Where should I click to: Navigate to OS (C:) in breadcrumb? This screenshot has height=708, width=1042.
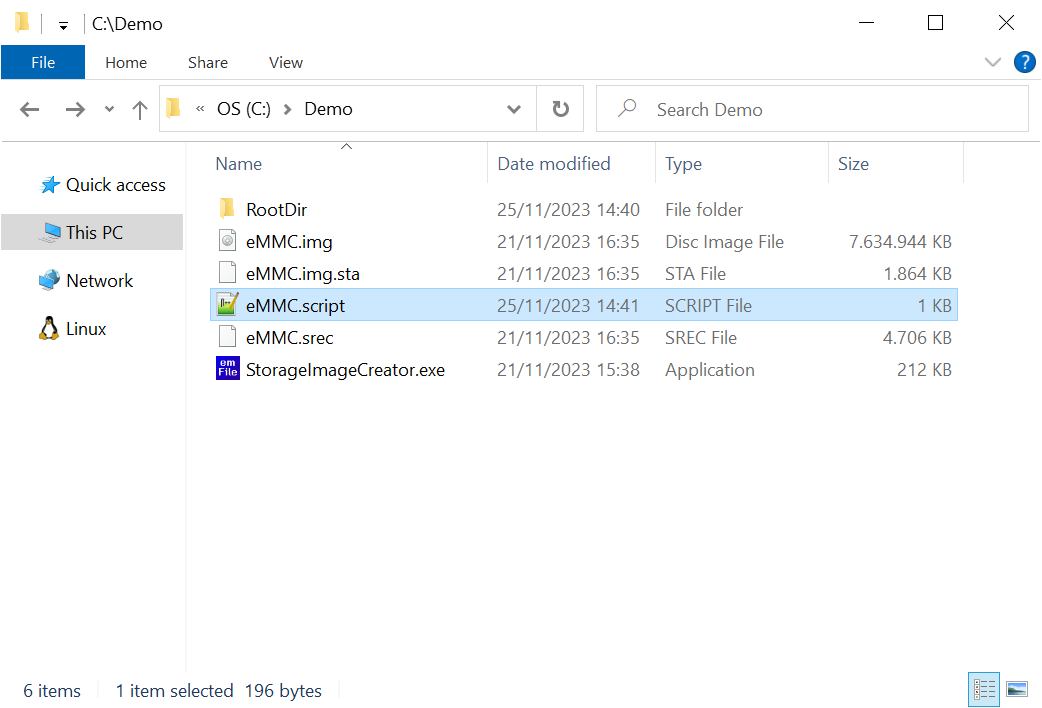point(243,109)
